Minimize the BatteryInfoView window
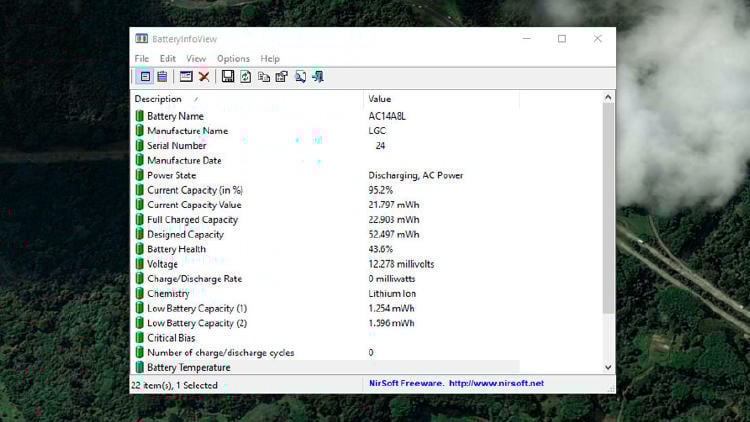 [x=527, y=39]
